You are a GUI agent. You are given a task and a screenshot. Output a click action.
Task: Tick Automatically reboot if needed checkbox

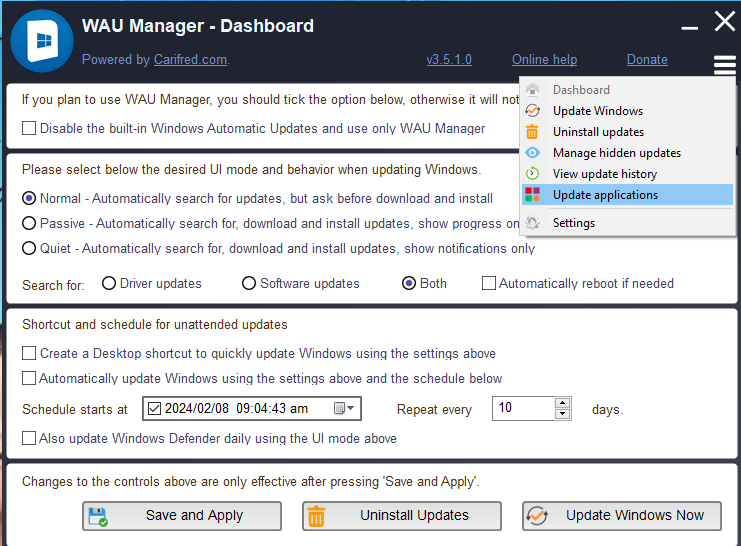[x=489, y=283]
